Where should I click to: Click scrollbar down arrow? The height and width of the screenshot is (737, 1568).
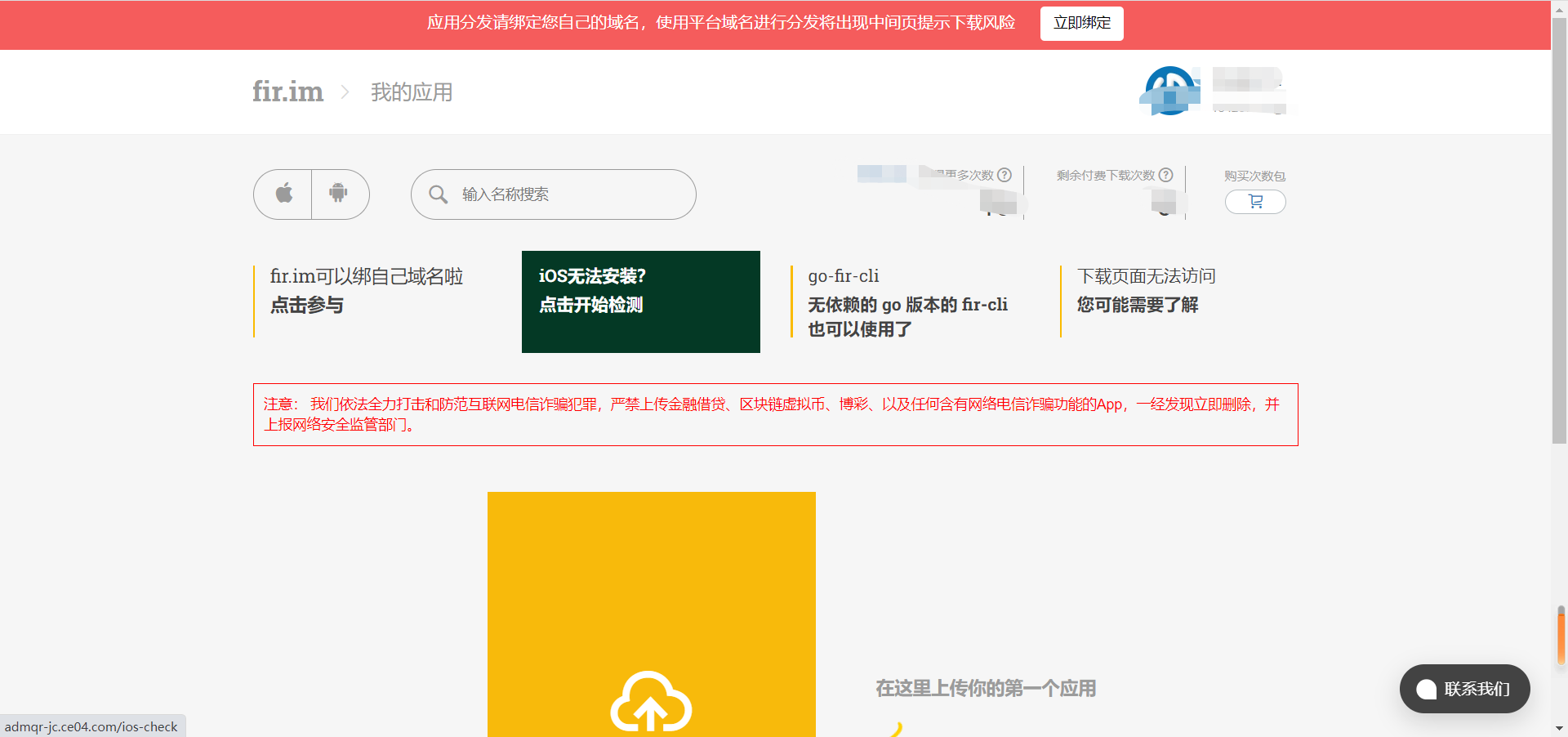[x=1559, y=728]
